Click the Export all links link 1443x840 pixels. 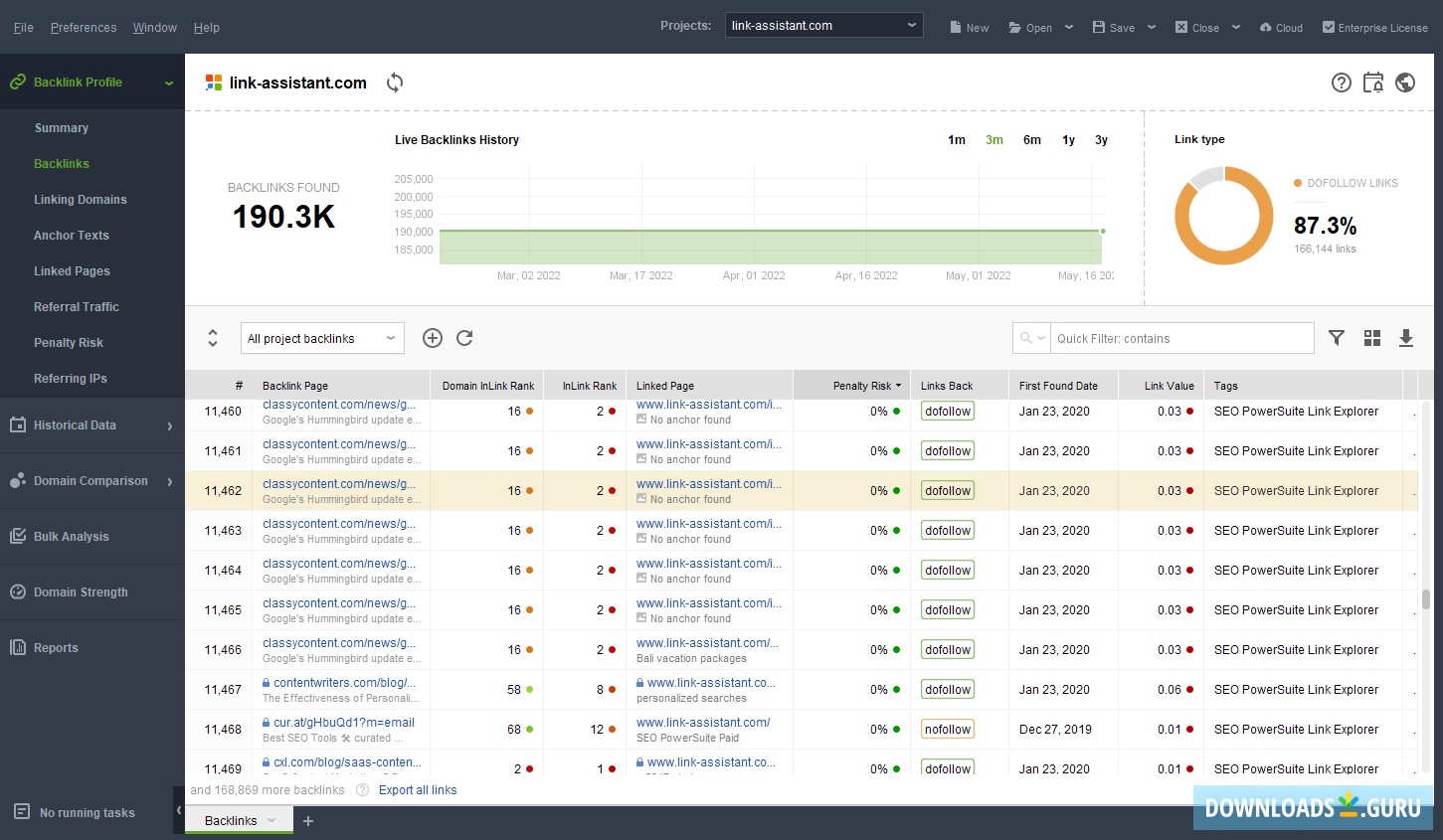coord(418,790)
